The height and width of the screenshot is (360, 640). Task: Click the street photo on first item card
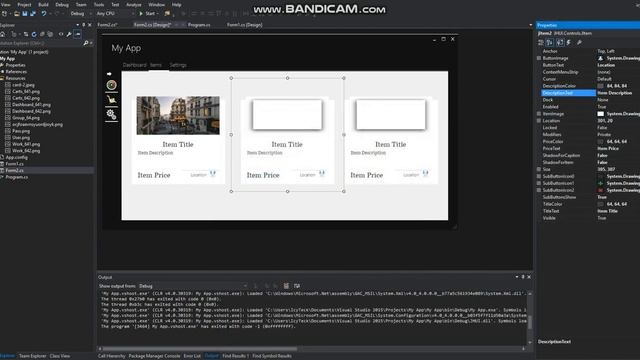tap(178, 116)
